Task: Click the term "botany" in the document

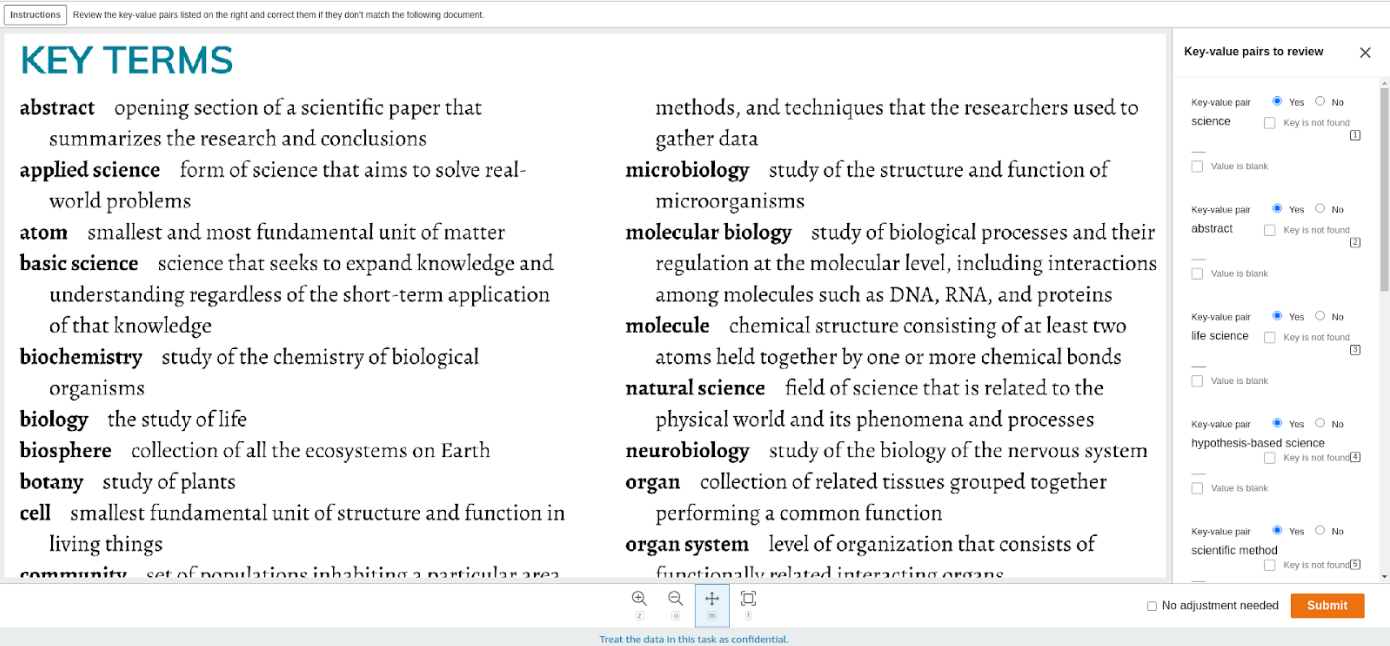Action: [x=51, y=482]
